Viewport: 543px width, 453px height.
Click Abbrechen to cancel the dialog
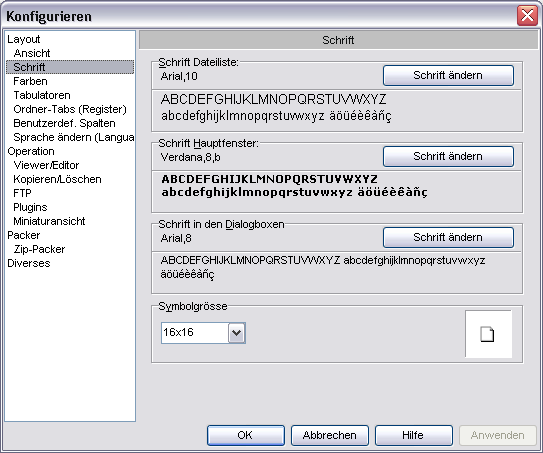(330, 435)
